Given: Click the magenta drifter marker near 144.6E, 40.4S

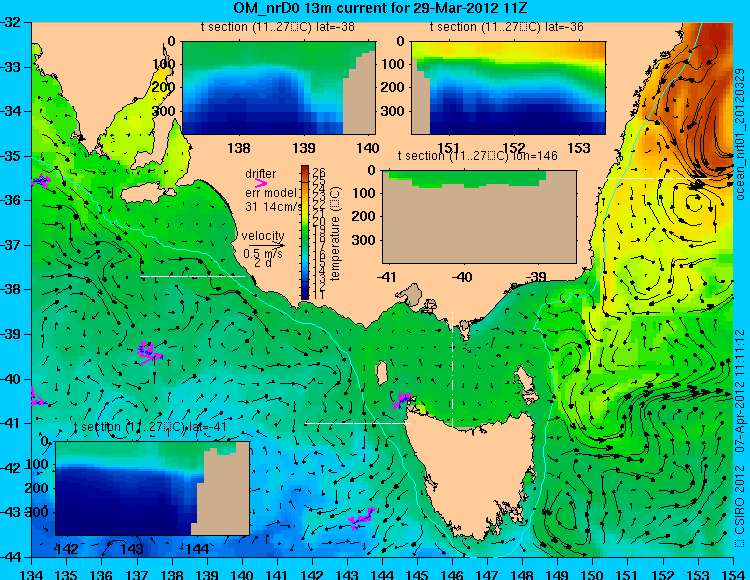Looking at the screenshot, I should click(x=402, y=400).
